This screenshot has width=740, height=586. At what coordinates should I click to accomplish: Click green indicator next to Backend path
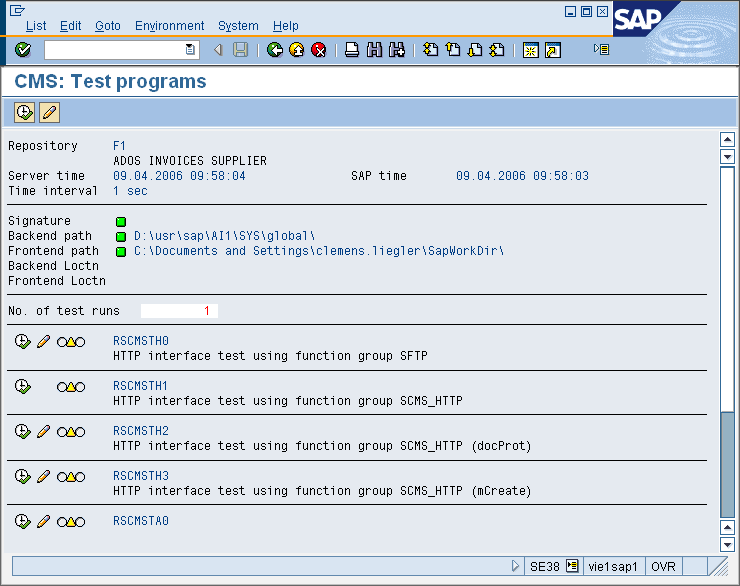pos(121,236)
